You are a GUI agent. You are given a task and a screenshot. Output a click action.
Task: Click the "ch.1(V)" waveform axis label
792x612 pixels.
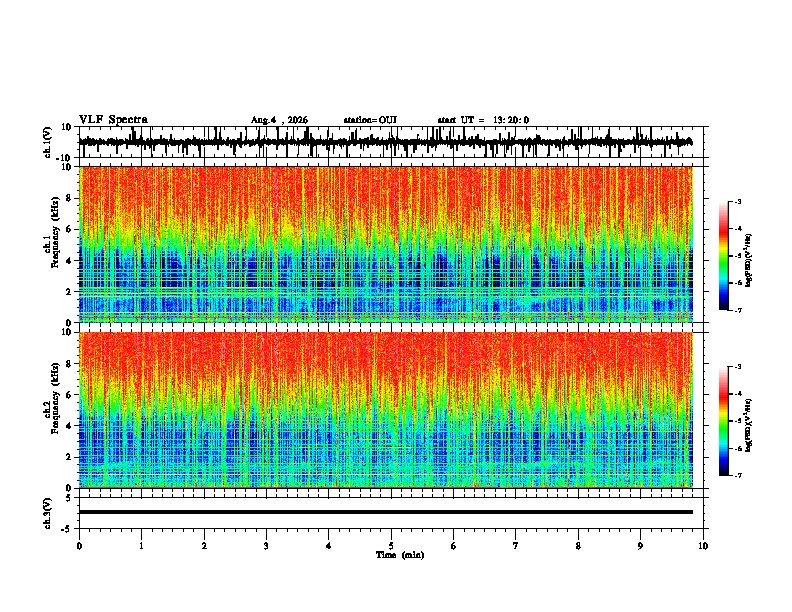pyautogui.click(x=48, y=142)
